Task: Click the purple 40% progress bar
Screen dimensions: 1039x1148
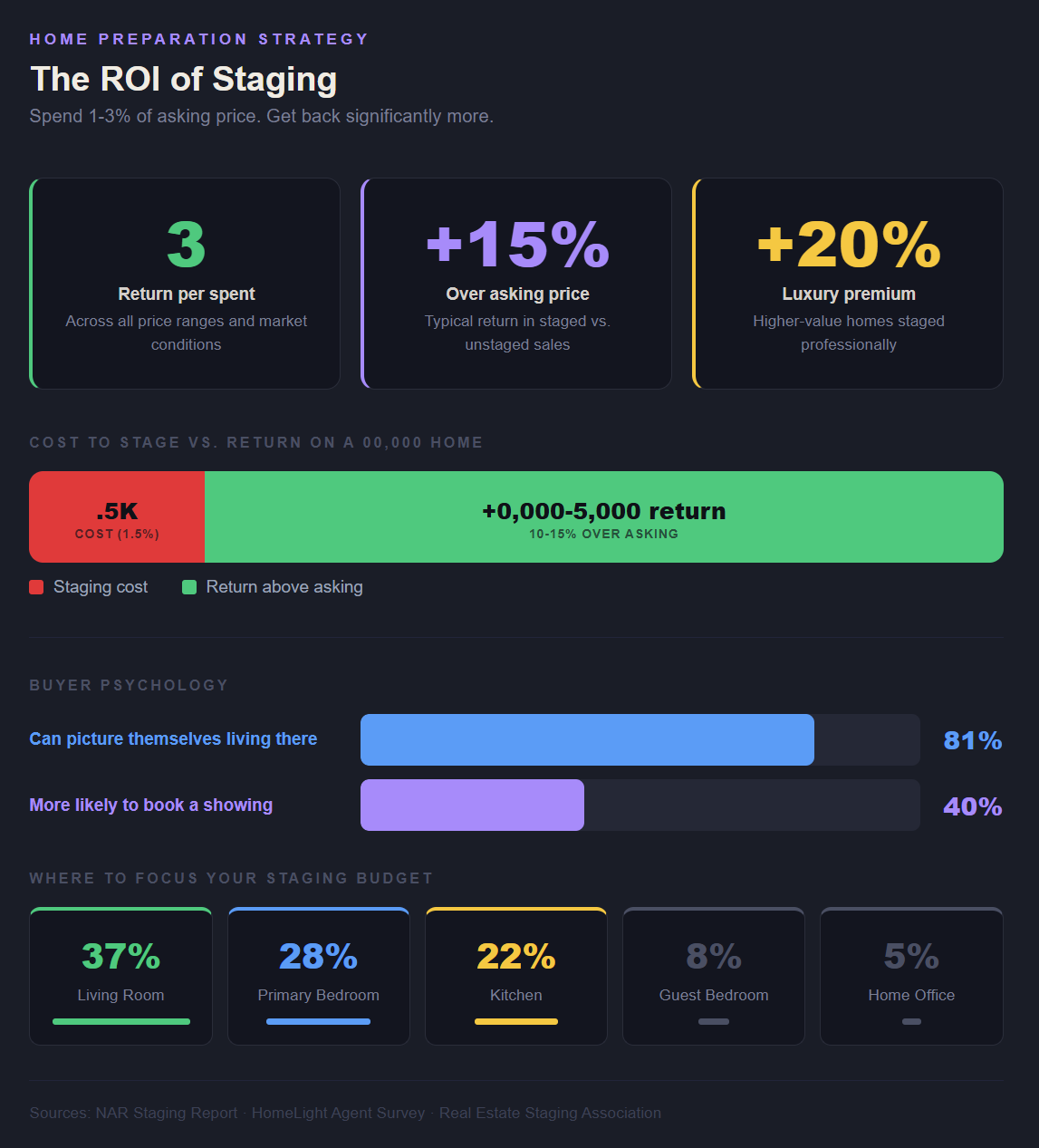Action: point(472,806)
